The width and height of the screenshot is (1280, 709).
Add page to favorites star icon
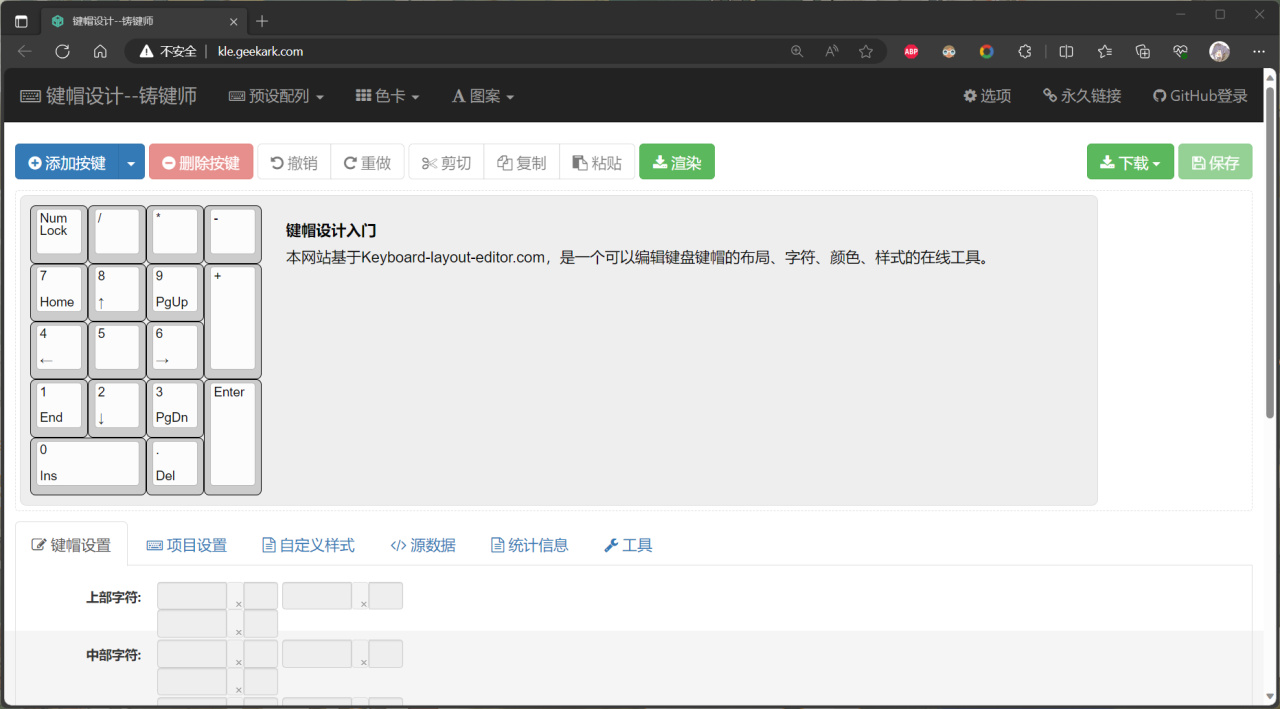[866, 51]
